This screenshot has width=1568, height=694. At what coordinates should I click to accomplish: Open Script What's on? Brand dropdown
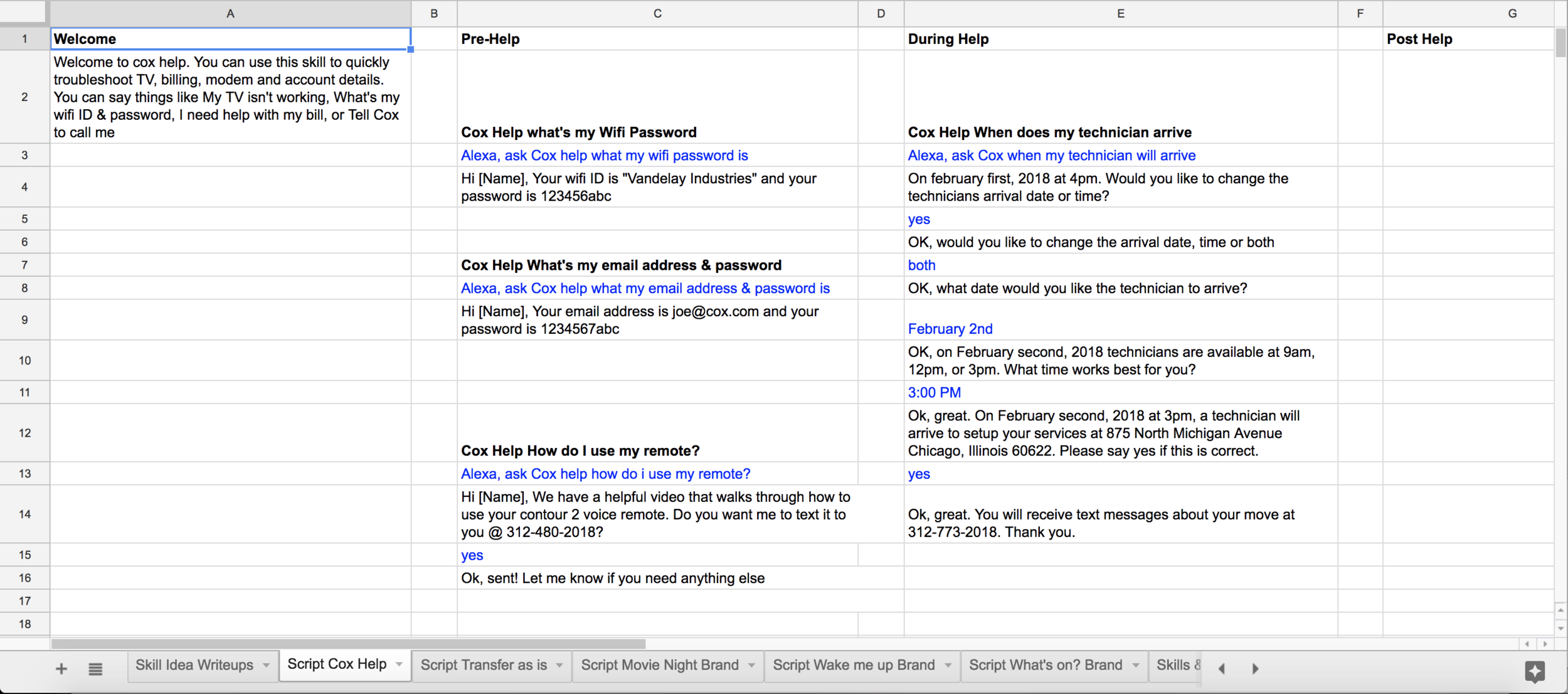(x=1136, y=665)
